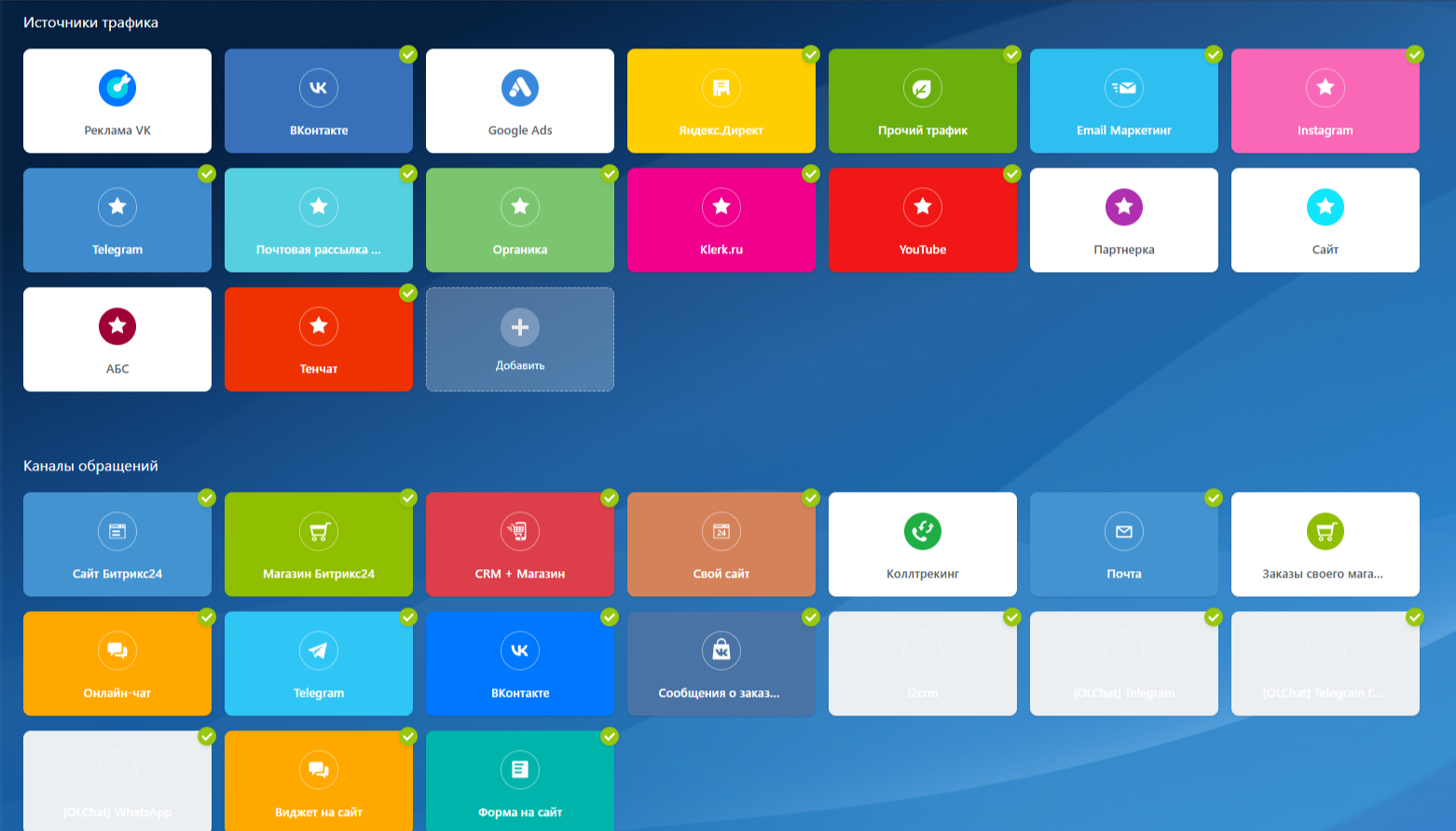This screenshot has width=1456, height=831.
Task: Click the "АБС" label text
Action: 117,369
